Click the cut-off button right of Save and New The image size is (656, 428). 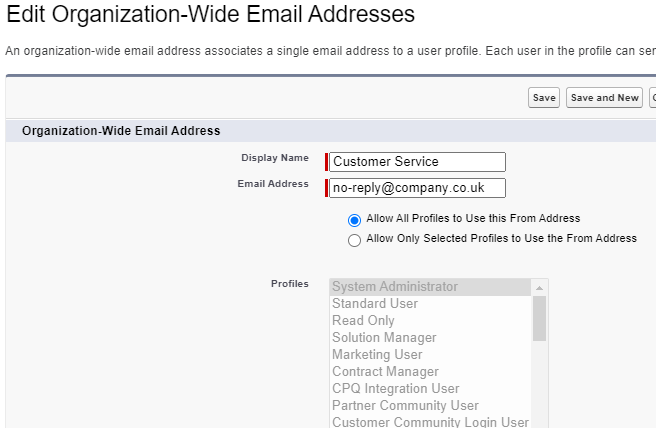click(x=652, y=98)
